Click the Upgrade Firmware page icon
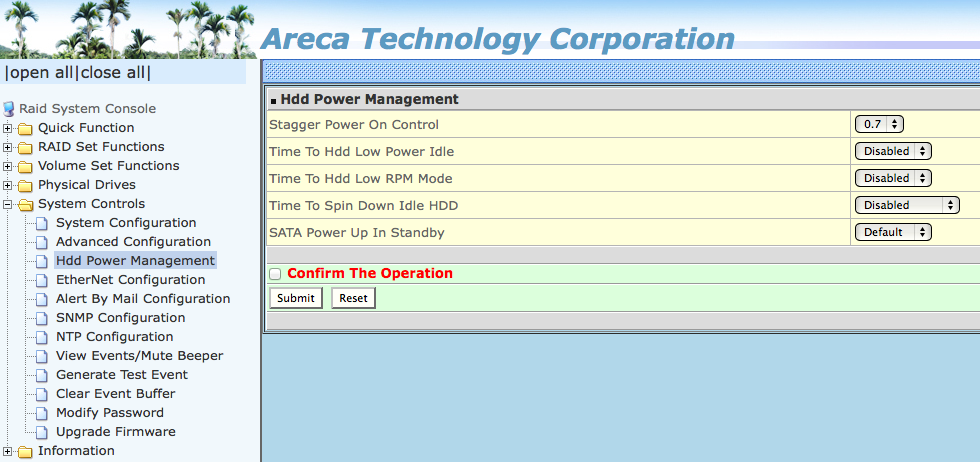This screenshot has height=462, width=980. coord(42,432)
